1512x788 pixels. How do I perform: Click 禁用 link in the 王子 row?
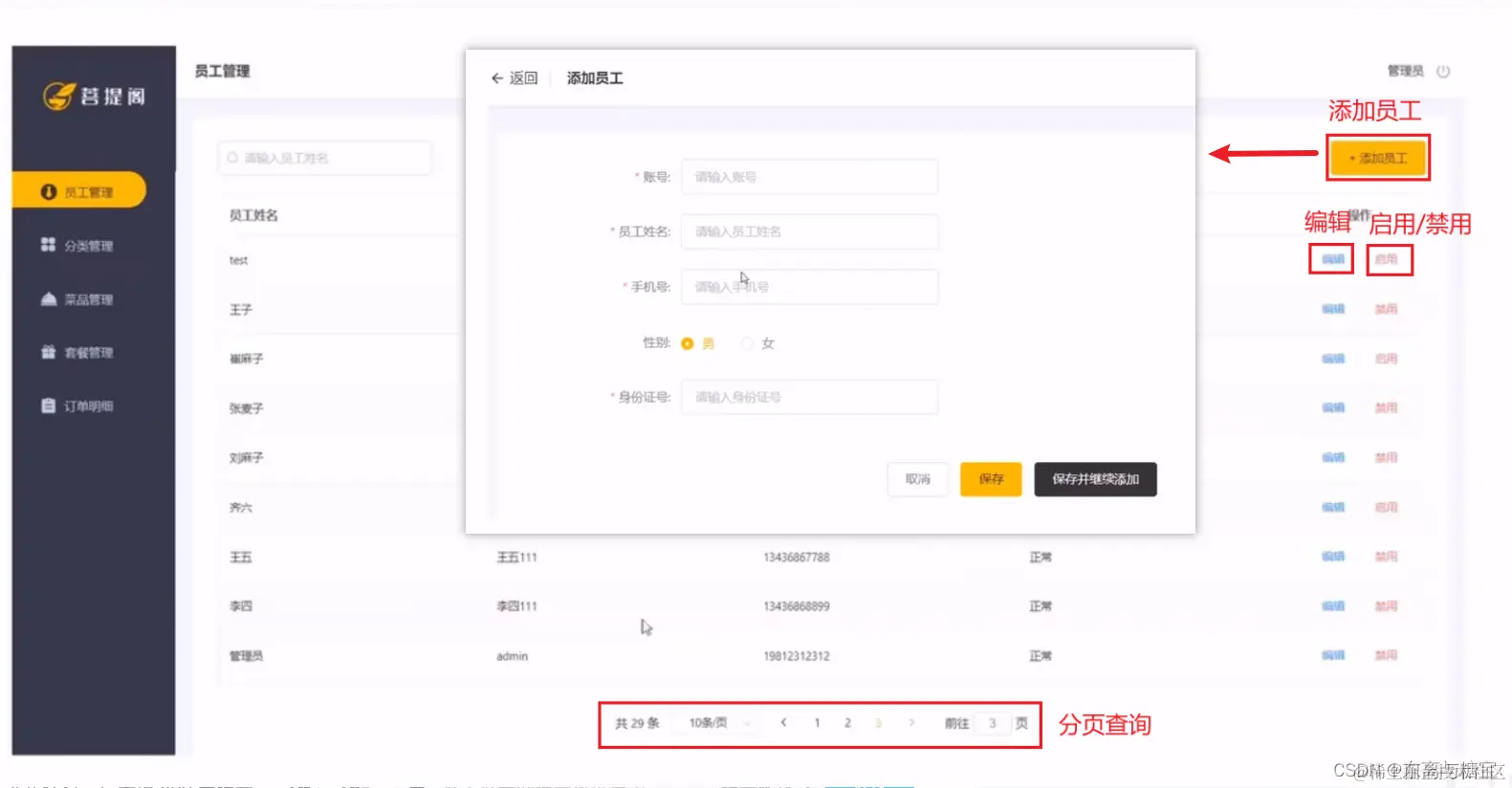coord(1386,309)
